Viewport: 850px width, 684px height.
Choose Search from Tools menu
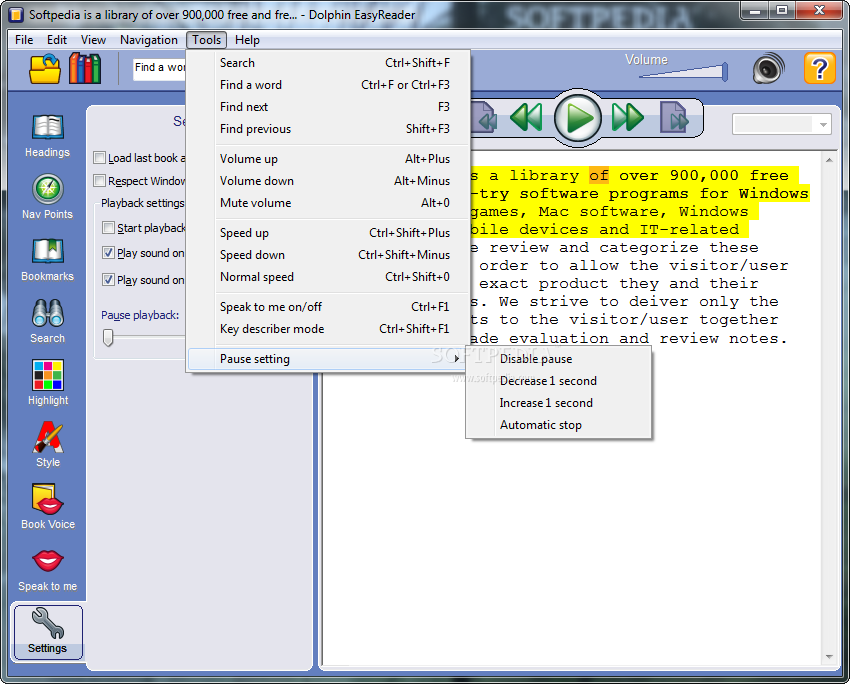[x=327, y=63]
